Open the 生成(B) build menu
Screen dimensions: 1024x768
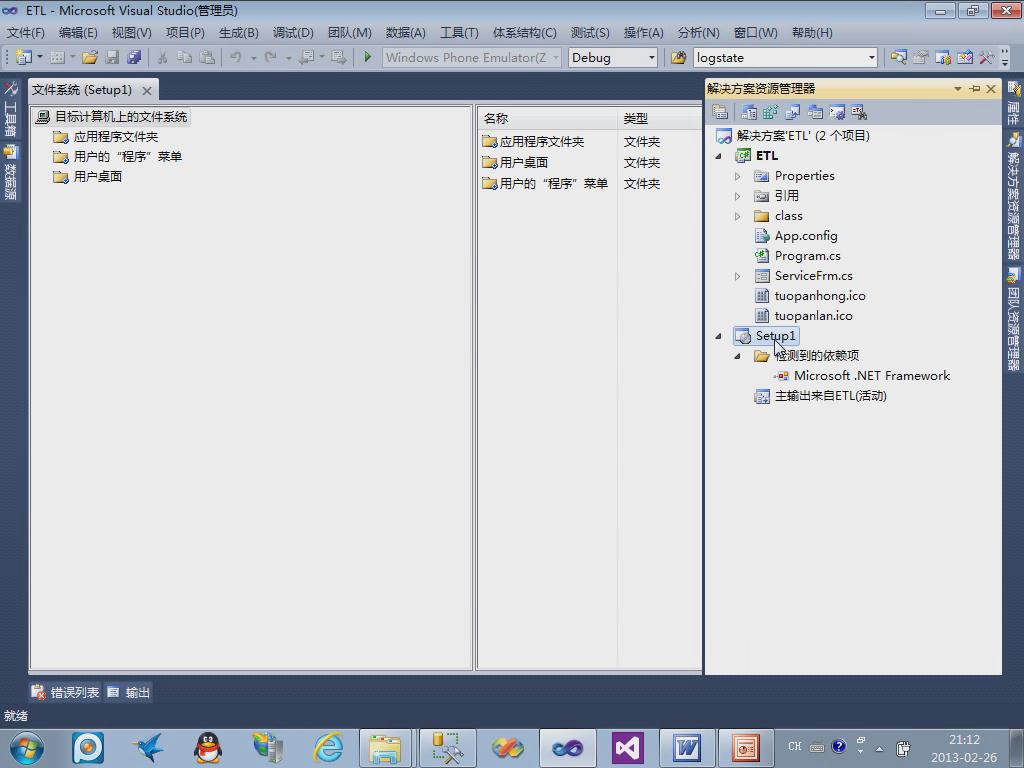coord(238,33)
